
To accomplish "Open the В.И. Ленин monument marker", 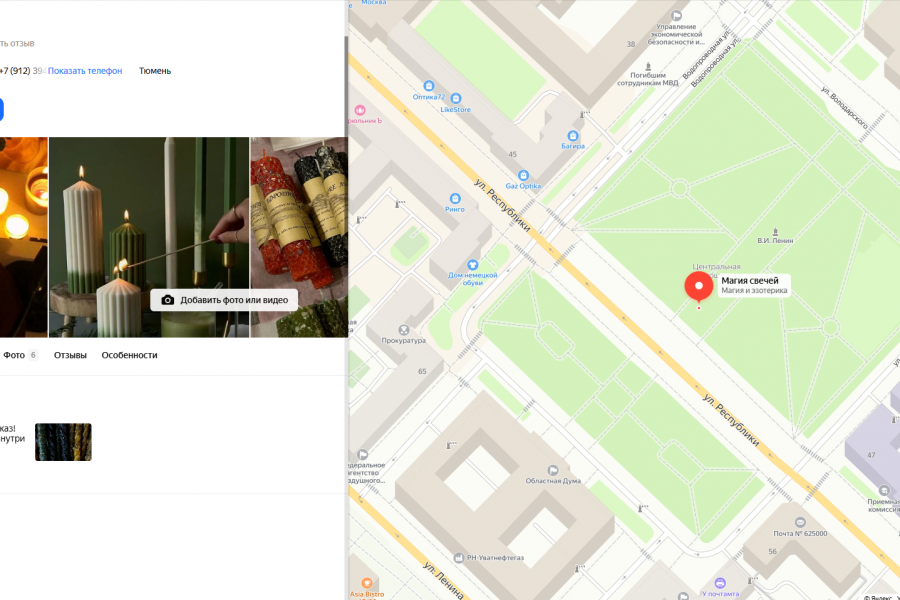I will (775, 231).
